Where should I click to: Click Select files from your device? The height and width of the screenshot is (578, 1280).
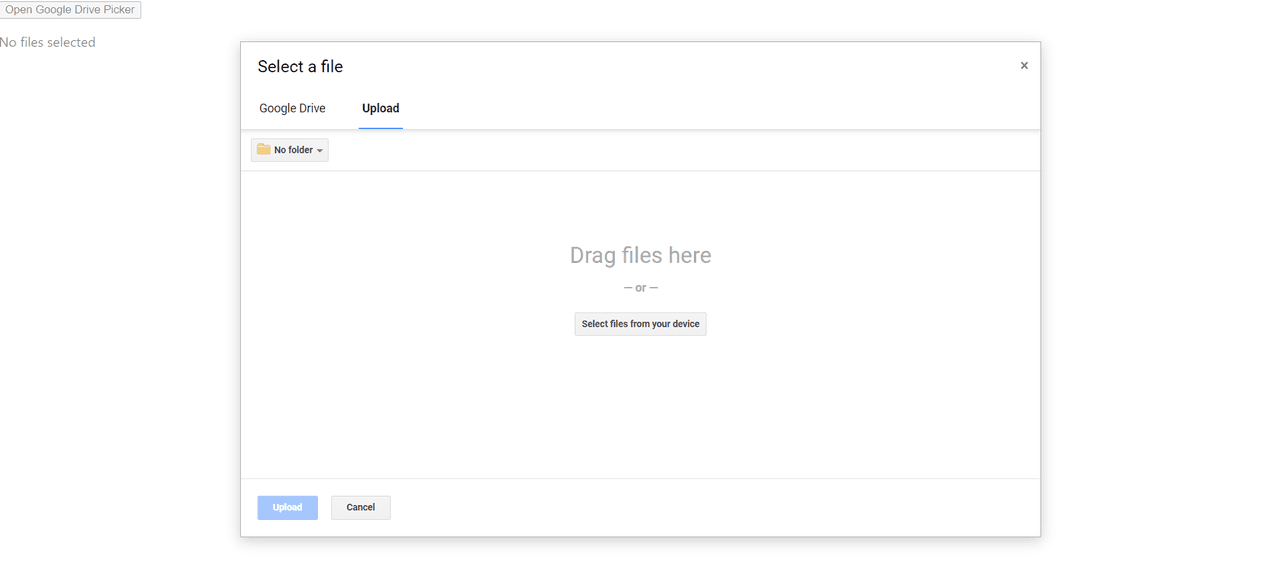pyautogui.click(x=640, y=324)
